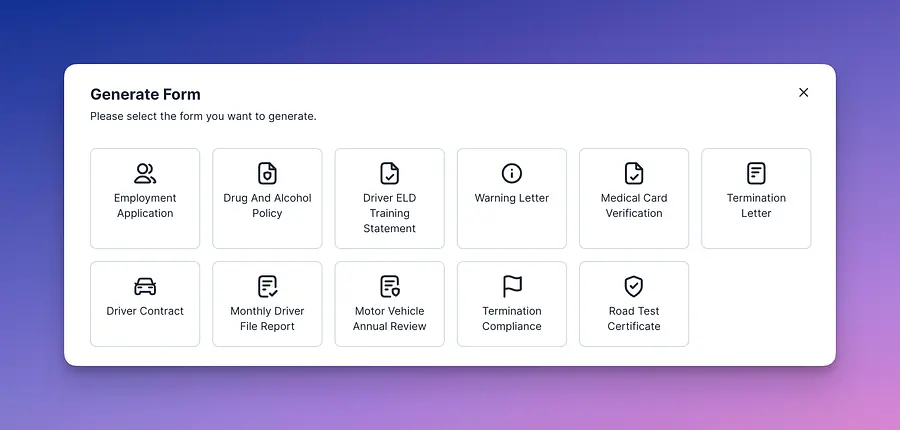Select the 'Motor Vehicle Annual Review' label text
This screenshot has height=430, width=900.
pyautogui.click(x=389, y=319)
